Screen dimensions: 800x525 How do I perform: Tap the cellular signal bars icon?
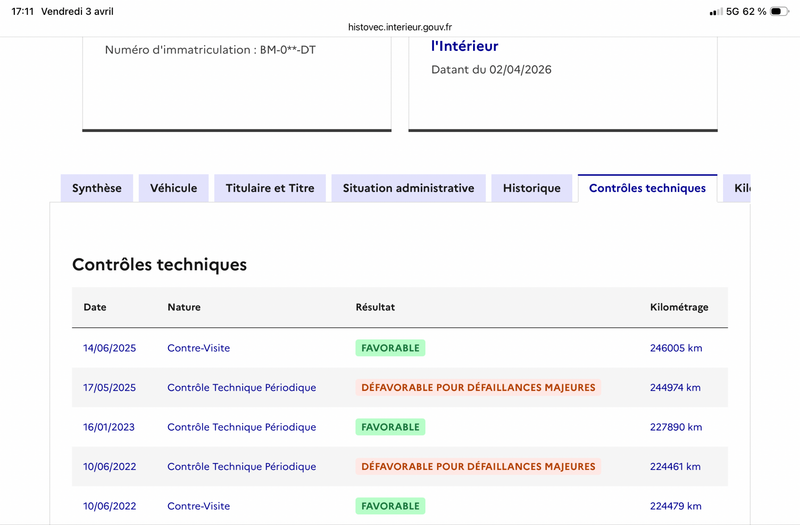(x=715, y=11)
